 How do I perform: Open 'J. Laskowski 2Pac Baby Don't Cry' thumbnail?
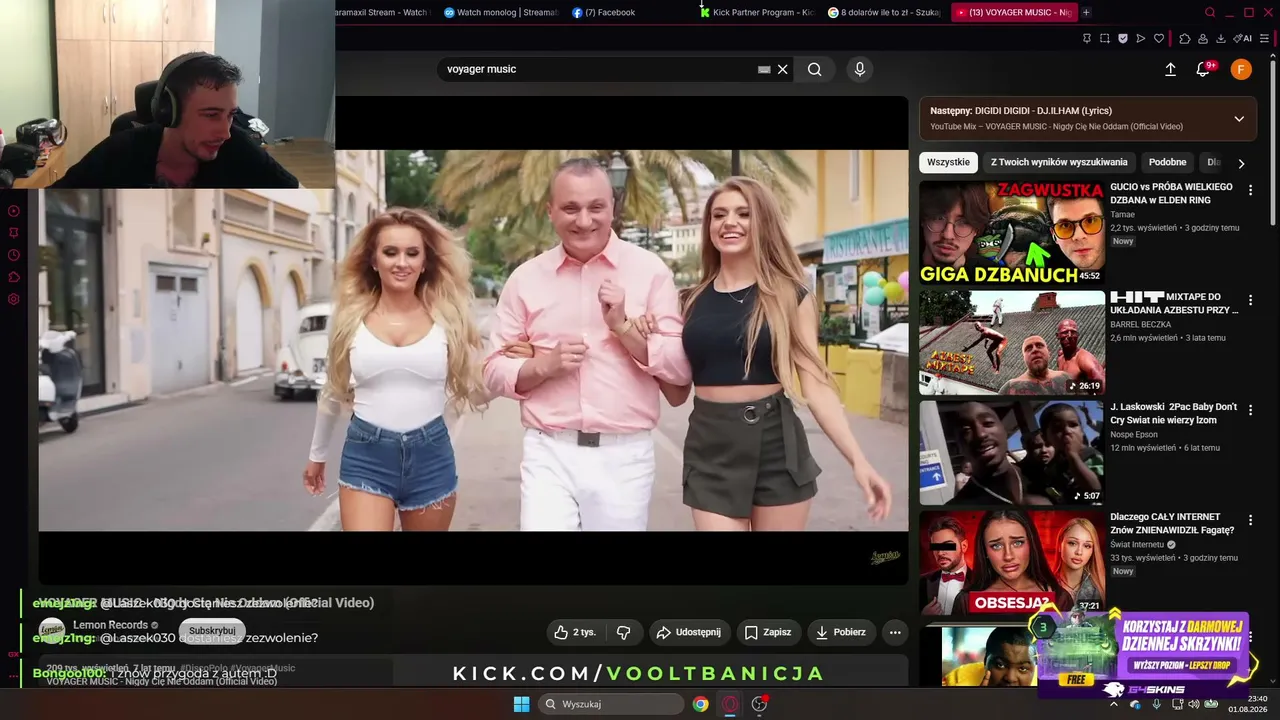[x=1012, y=452]
